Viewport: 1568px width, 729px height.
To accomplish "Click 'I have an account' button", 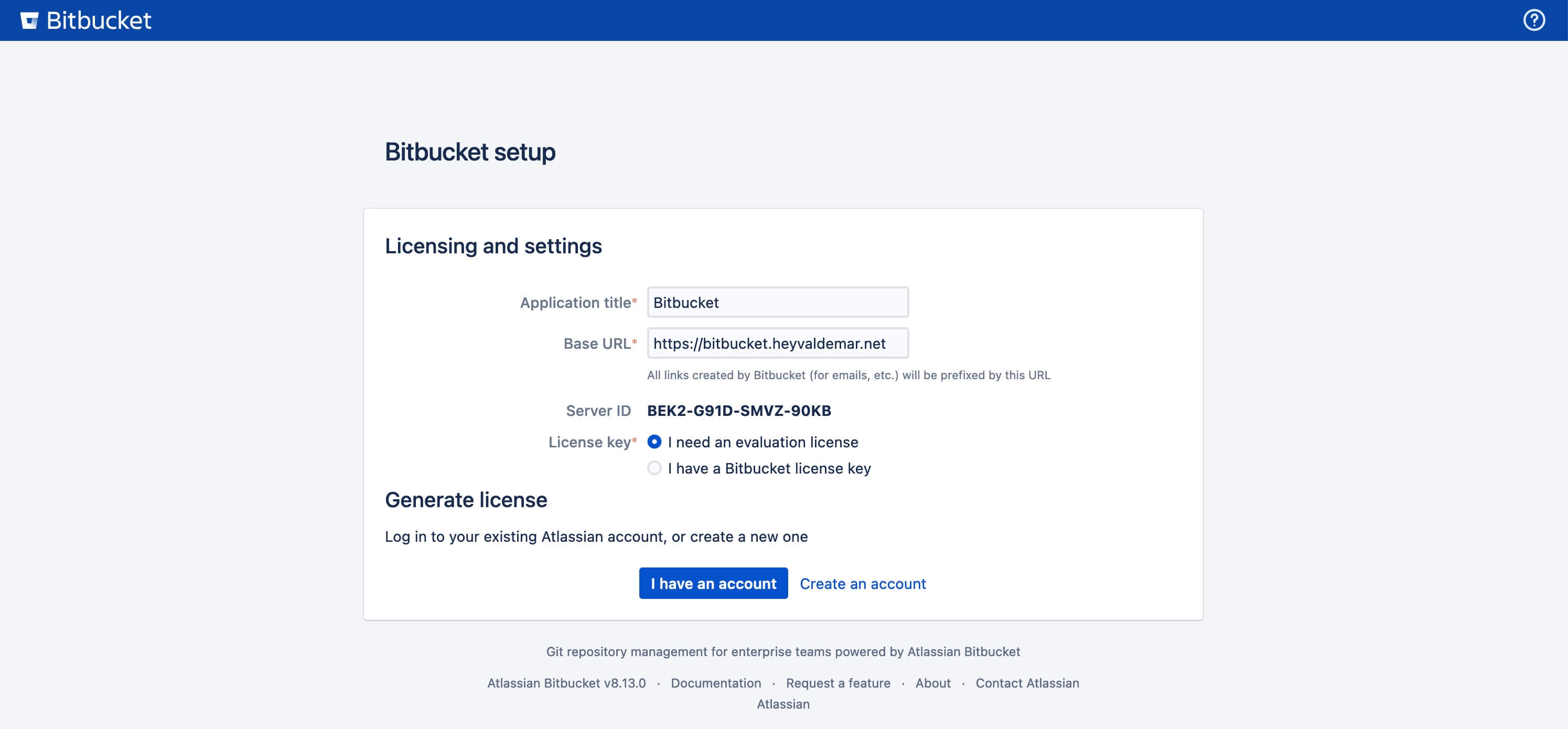I will tap(713, 583).
